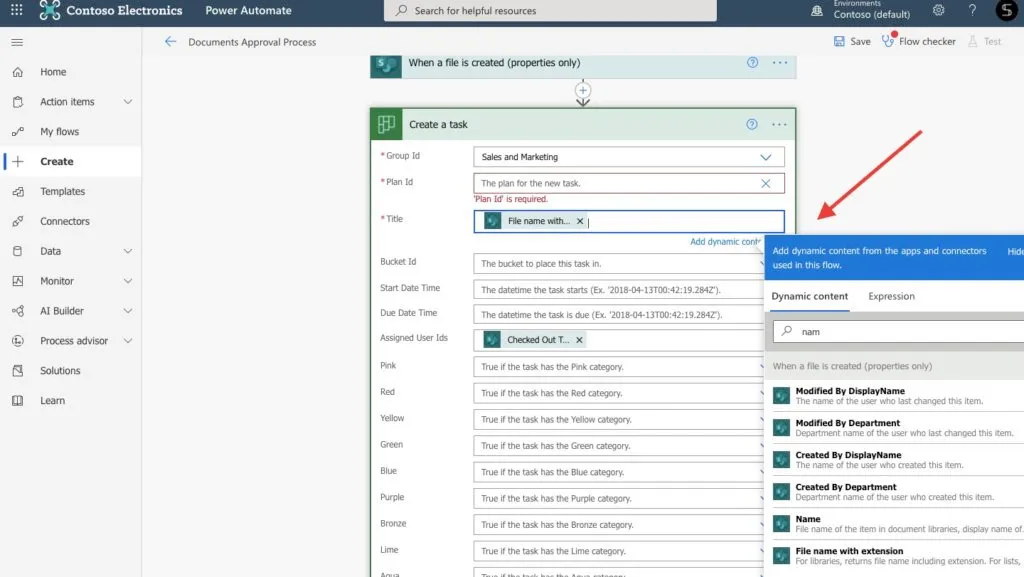Open Monitor in sidebar

tap(57, 281)
